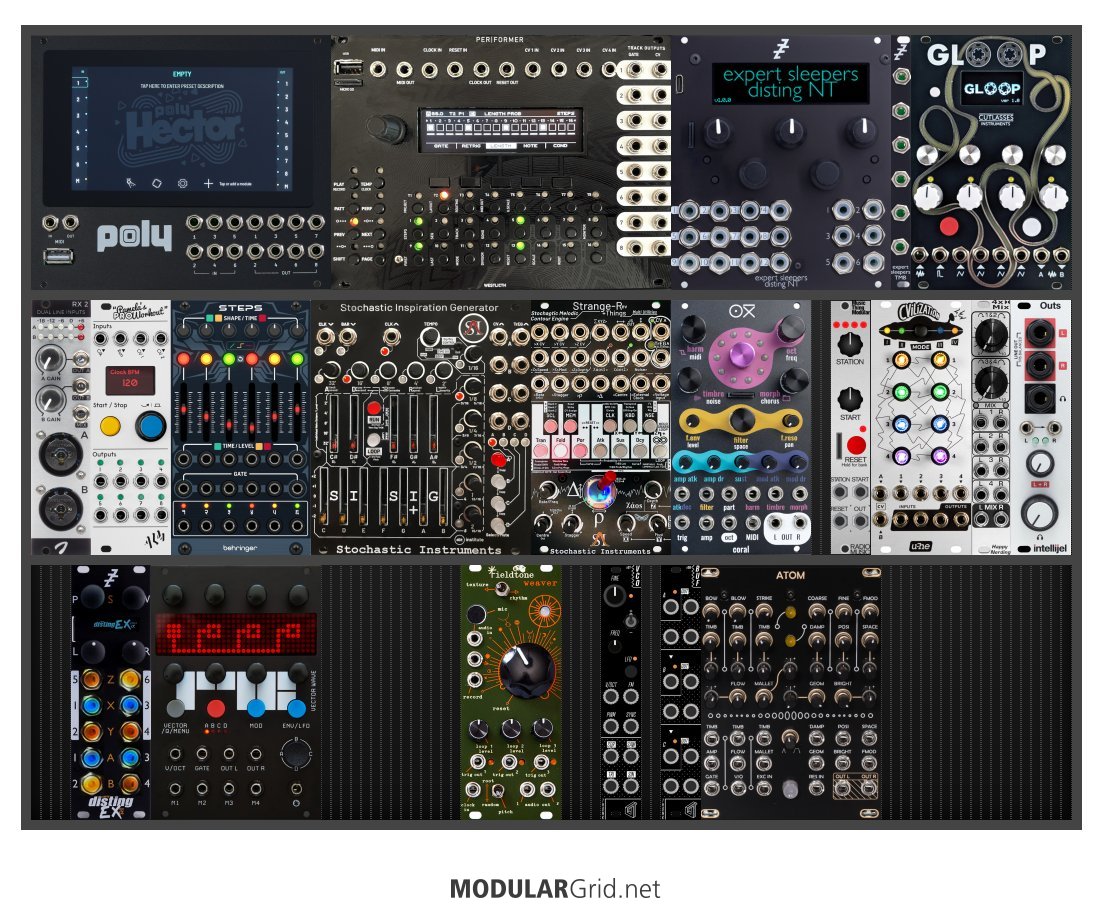
Task: Click the red joystick on Strange-R Things
Action: pos(606,482)
